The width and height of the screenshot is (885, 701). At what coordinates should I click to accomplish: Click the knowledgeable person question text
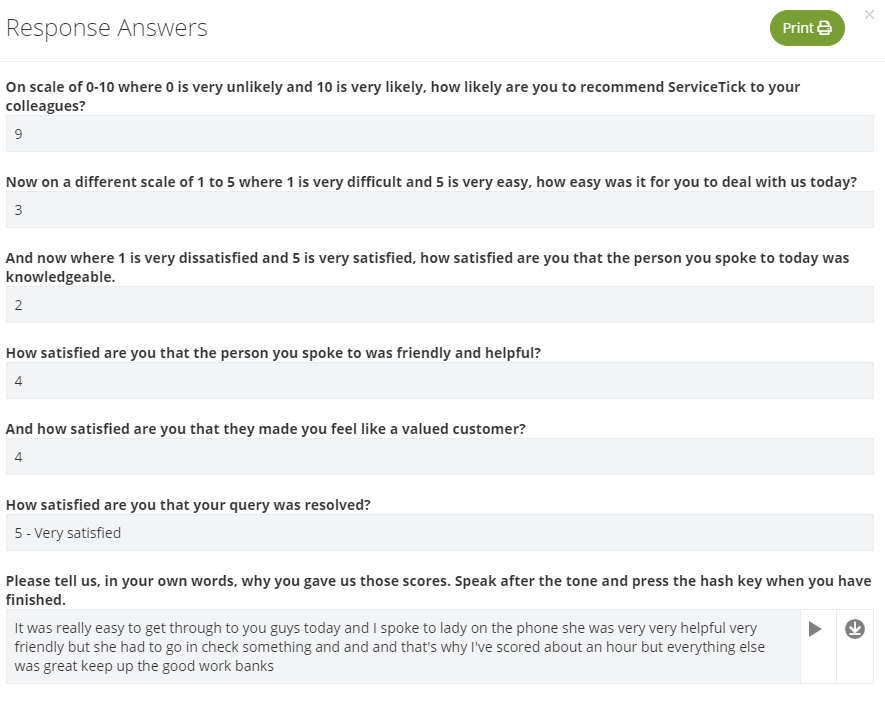click(427, 268)
